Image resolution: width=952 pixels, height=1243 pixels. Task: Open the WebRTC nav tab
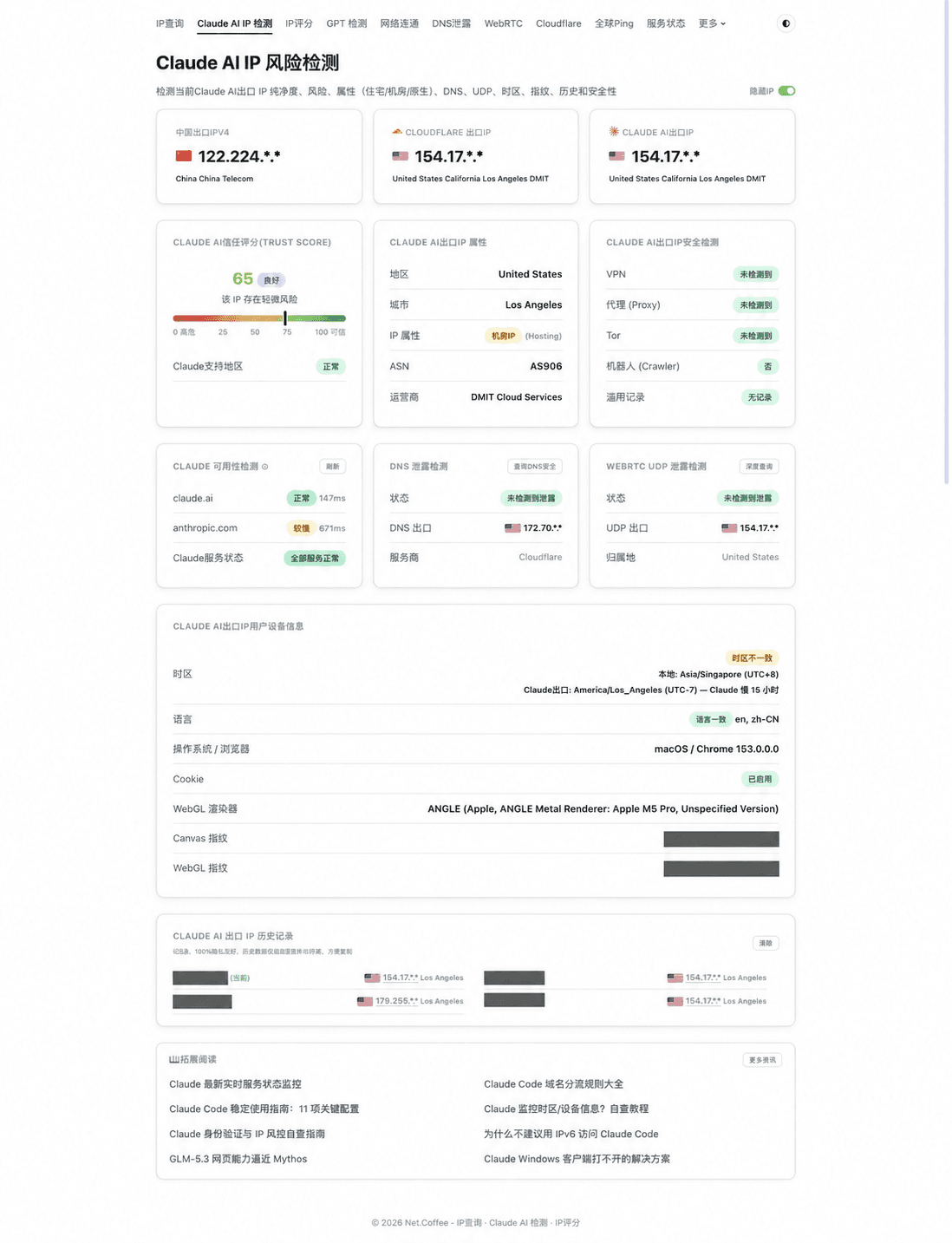[504, 23]
